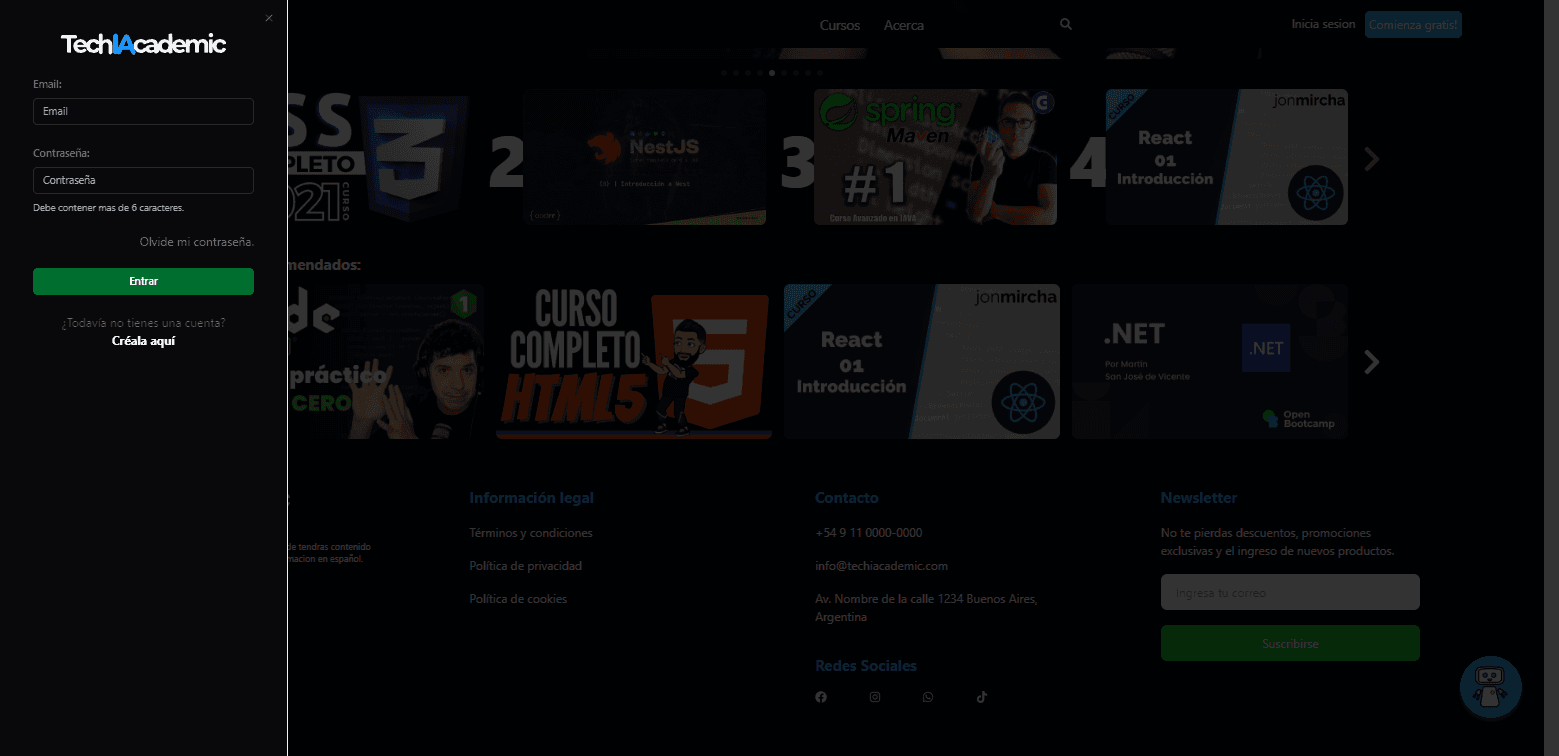Click 'Debe contener mas de 6 caracteres.' hint
This screenshot has width=1559, height=756.
tap(109, 208)
